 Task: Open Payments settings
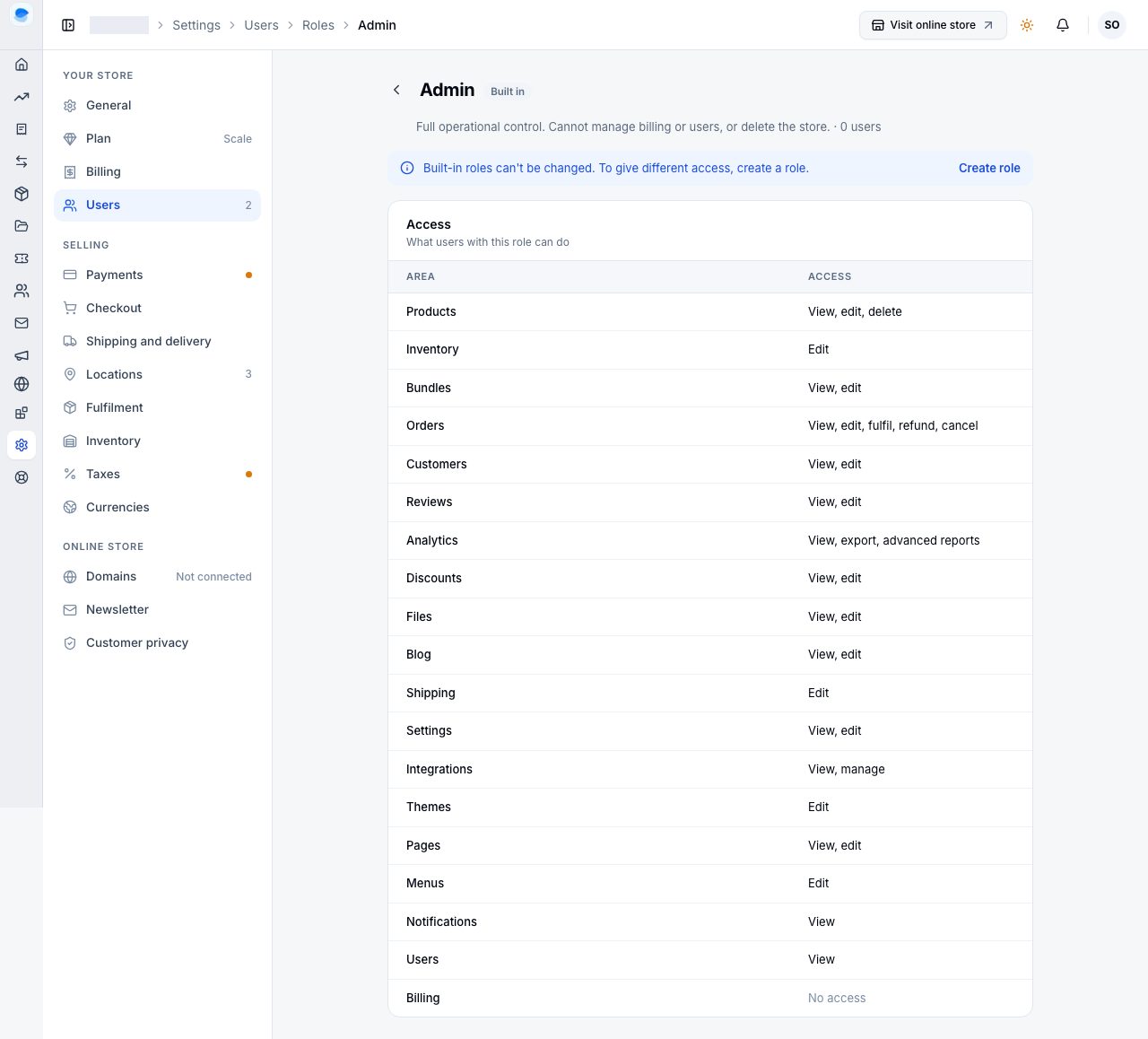tap(157, 275)
